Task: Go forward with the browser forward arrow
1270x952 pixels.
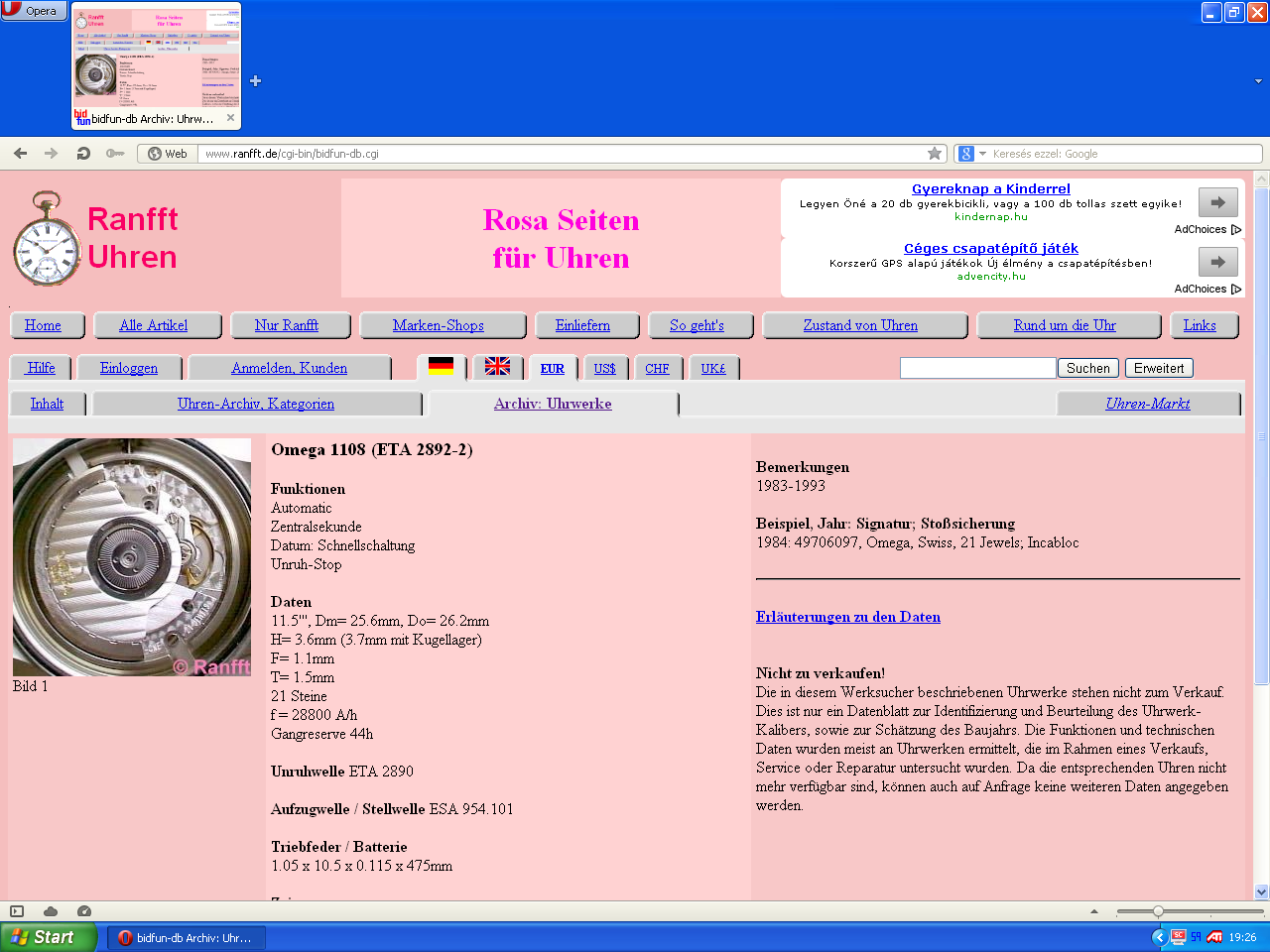Action: [52, 154]
